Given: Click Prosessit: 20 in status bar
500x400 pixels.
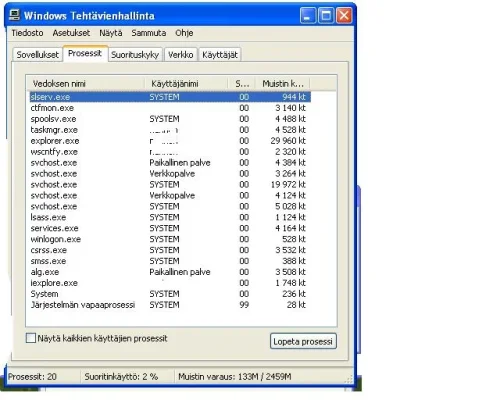Looking at the screenshot, I should (x=32, y=377).
